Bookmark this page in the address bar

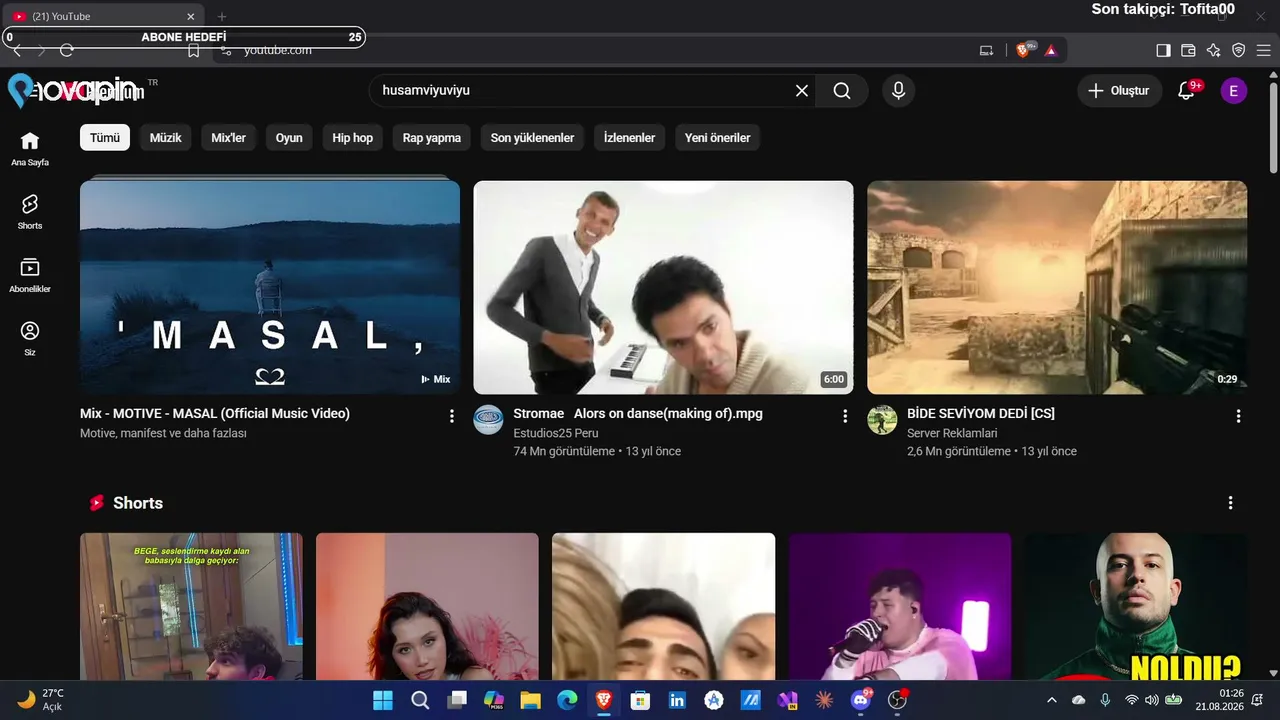coord(194,50)
